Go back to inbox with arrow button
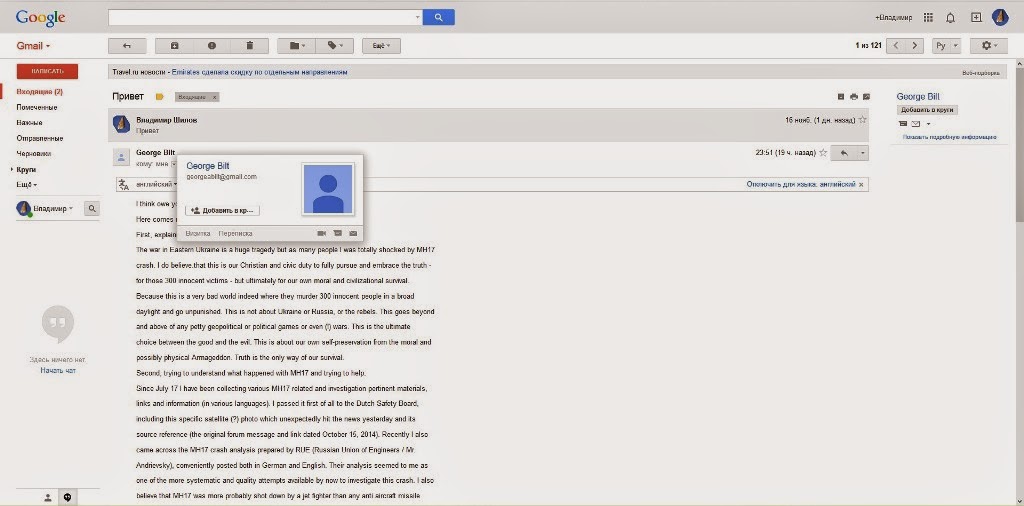The image size is (1024, 506). coord(127,46)
